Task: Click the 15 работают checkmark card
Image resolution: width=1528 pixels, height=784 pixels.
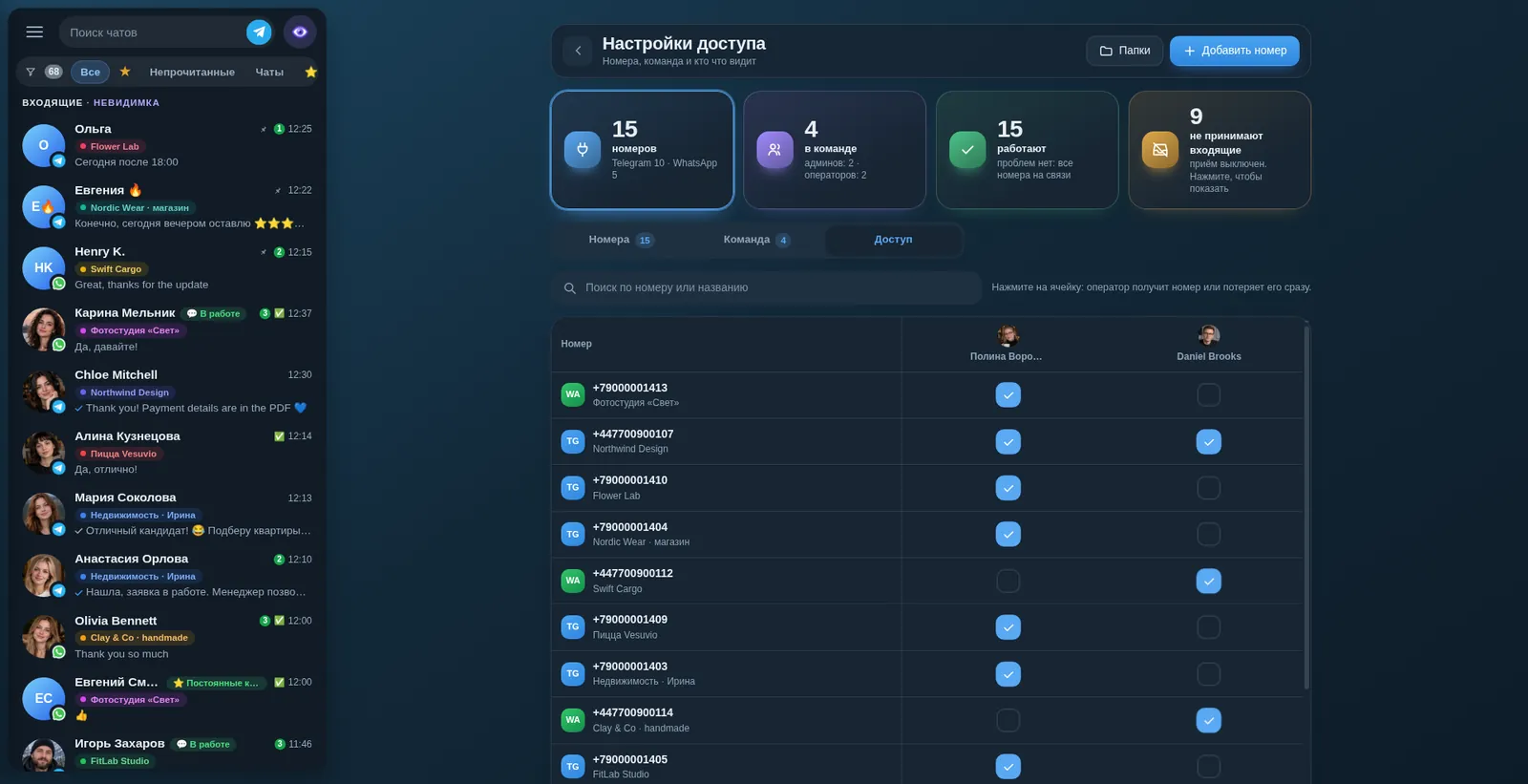Action: coord(1028,150)
